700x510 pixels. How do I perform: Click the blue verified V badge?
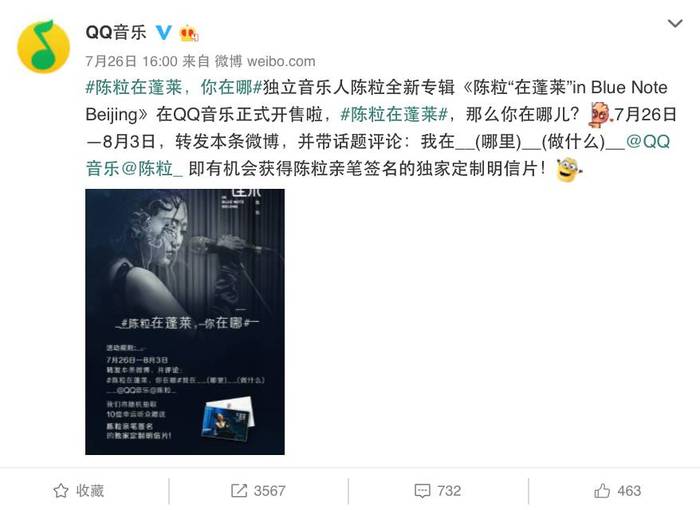pyautogui.click(x=163, y=32)
